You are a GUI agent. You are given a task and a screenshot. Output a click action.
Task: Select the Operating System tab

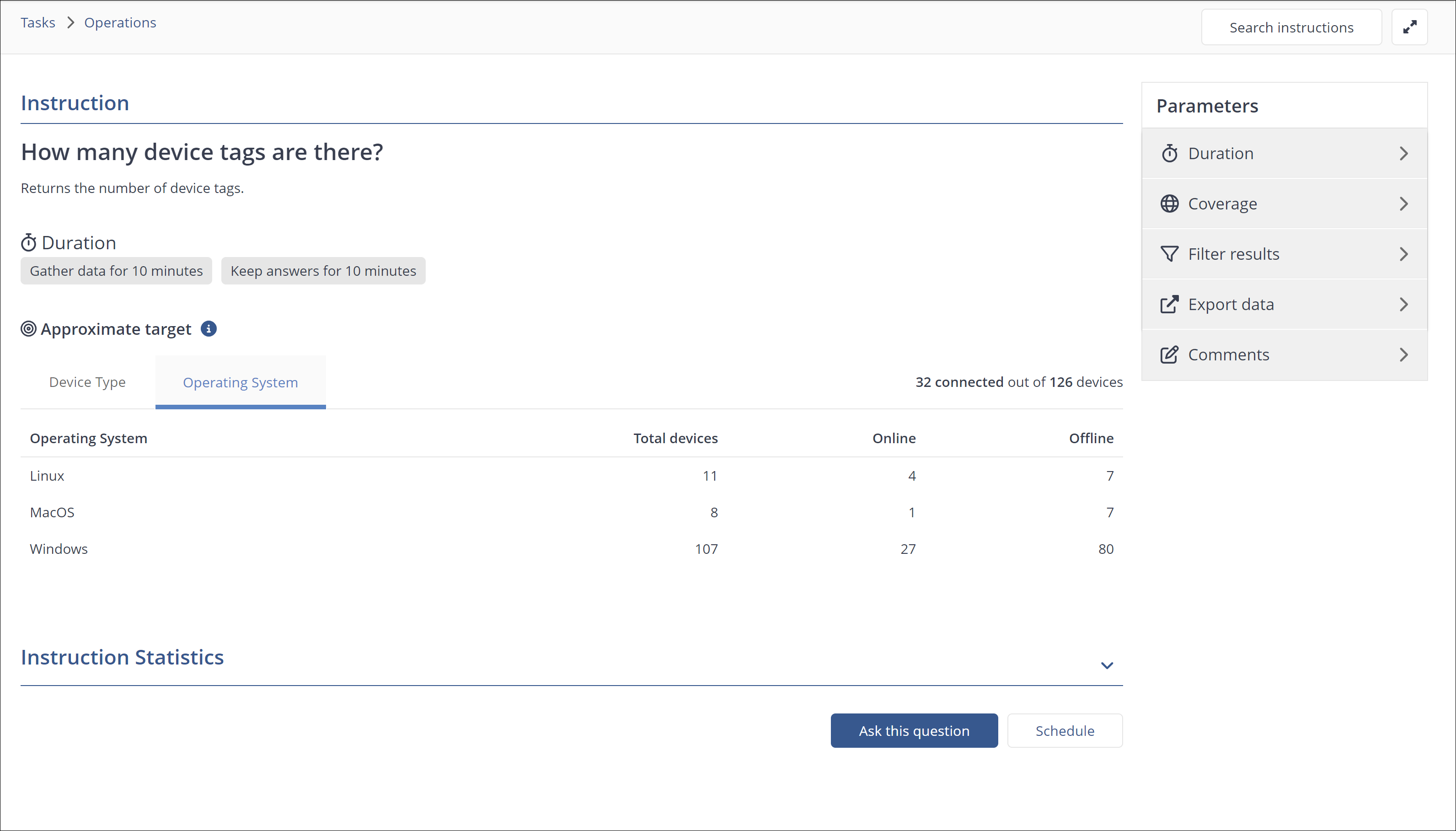point(240,382)
